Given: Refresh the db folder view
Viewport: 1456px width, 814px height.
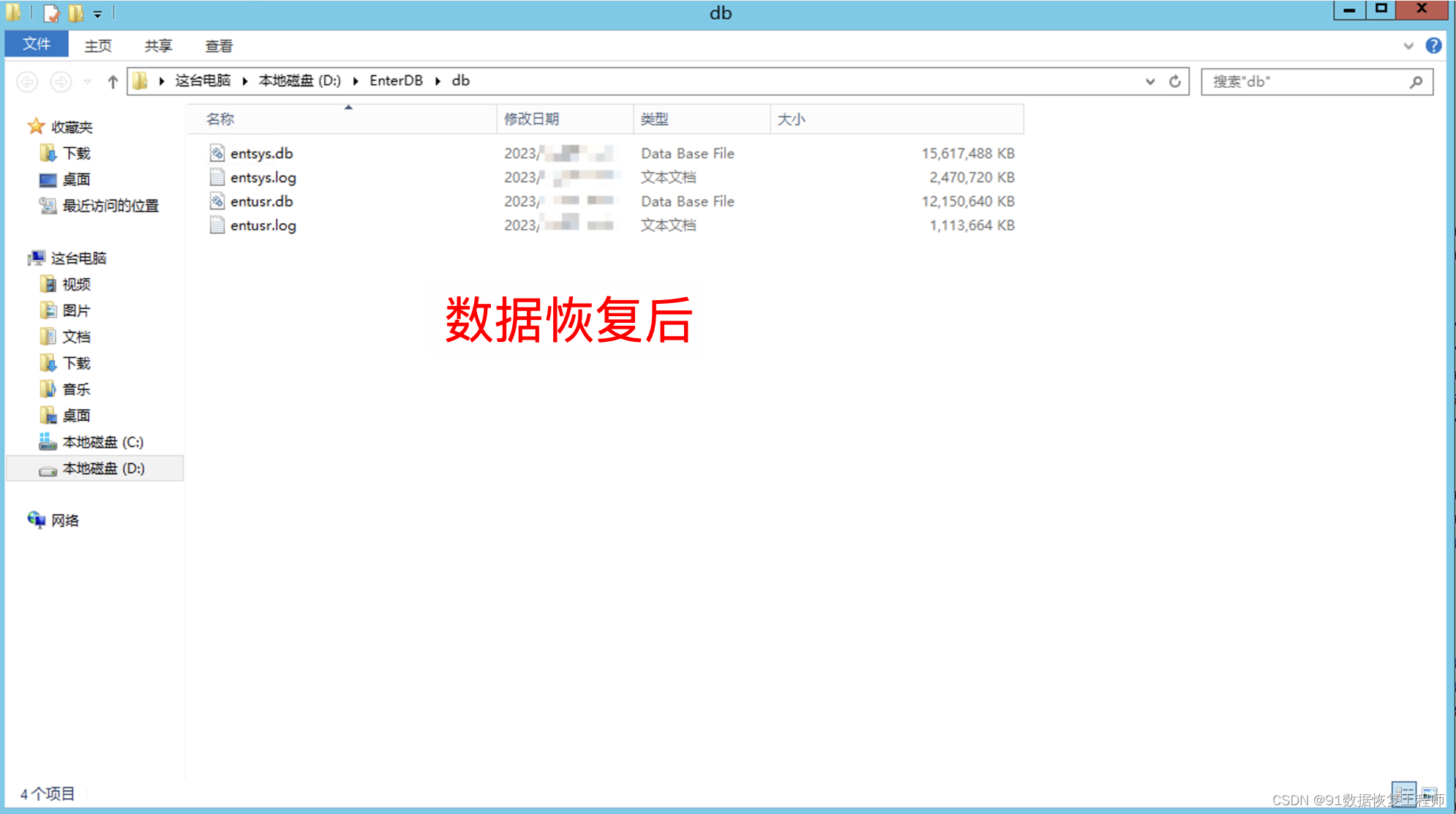Looking at the screenshot, I should (1175, 81).
